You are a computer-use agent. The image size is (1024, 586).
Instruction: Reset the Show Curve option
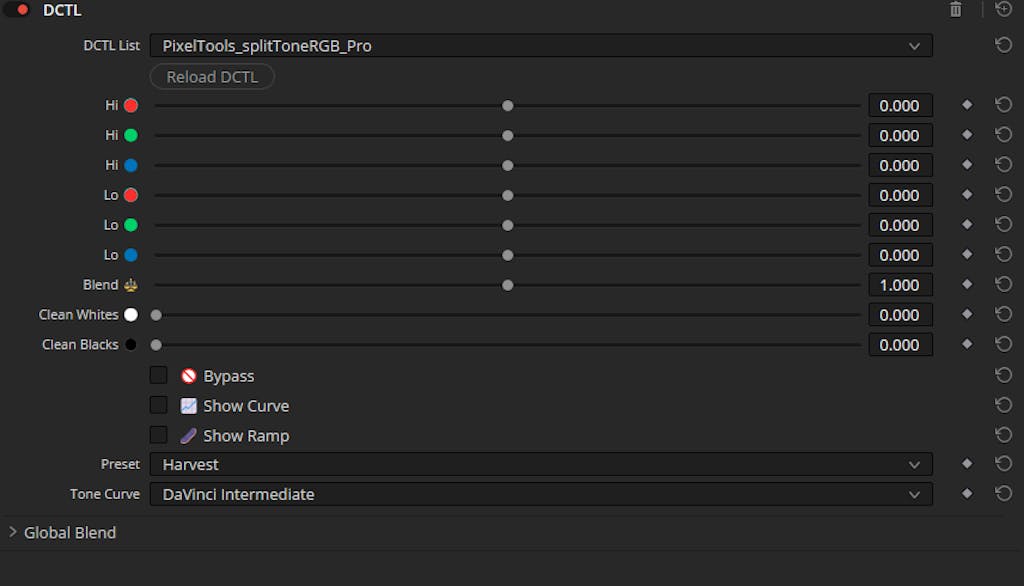[1003, 405]
